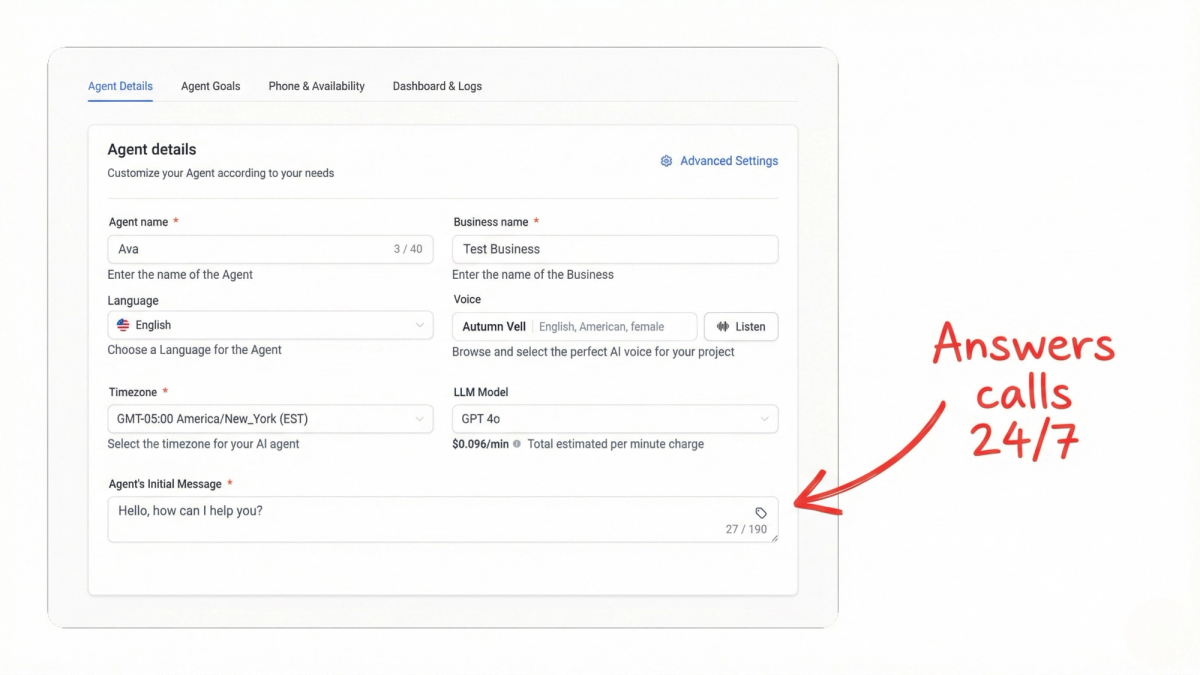Click the 'Enter the name of the Agent' hint
The height and width of the screenshot is (675, 1200).
(180, 275)
